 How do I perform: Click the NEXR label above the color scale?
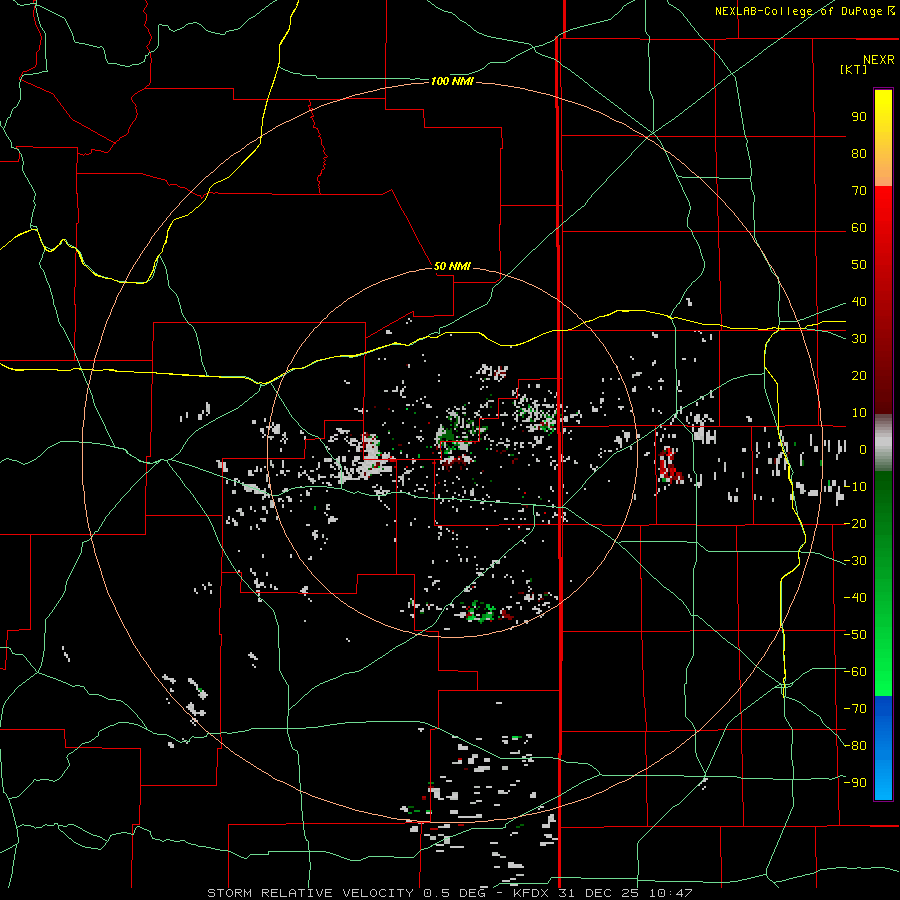(x=878, y=60)
